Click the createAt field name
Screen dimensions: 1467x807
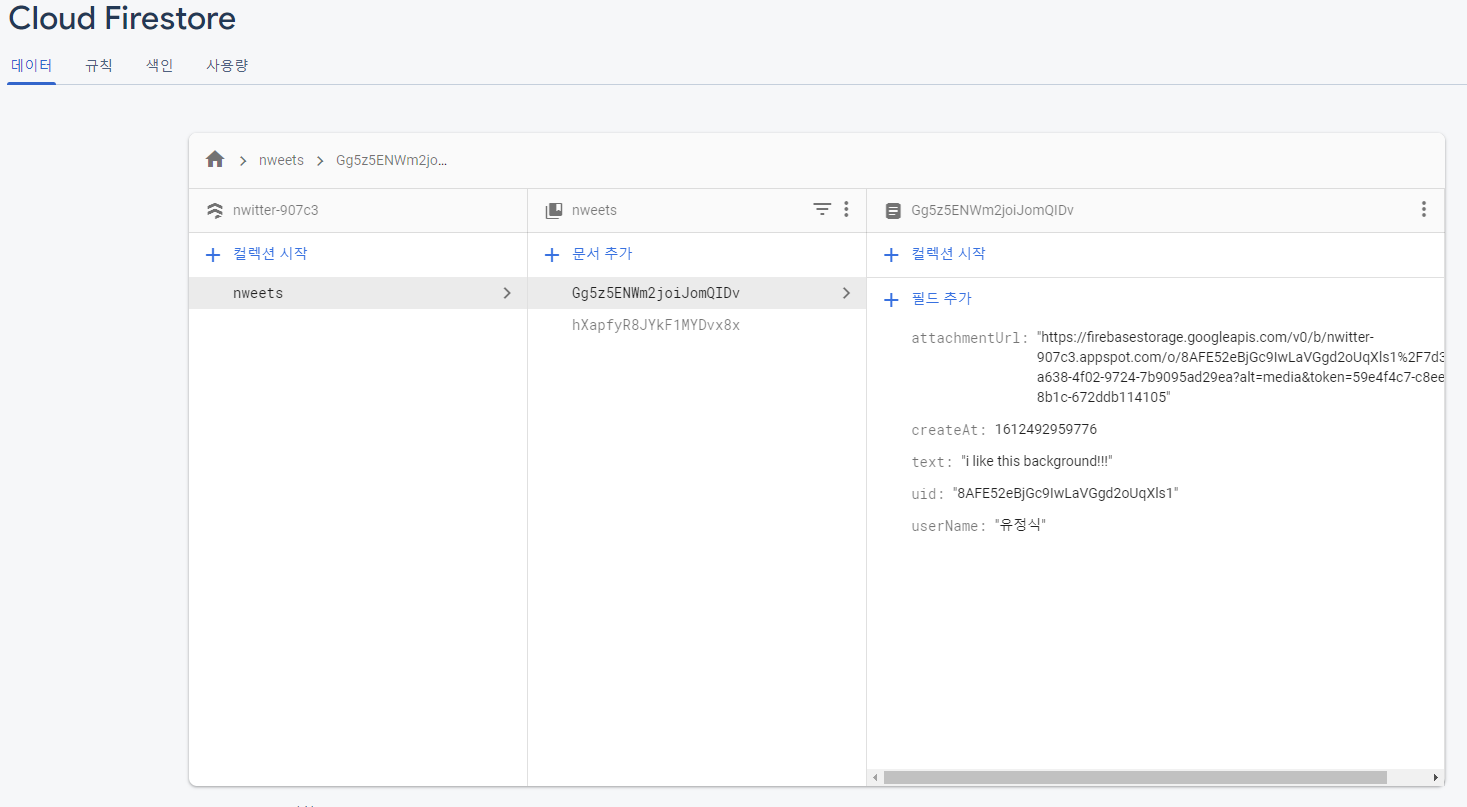[x=948, y=430]
